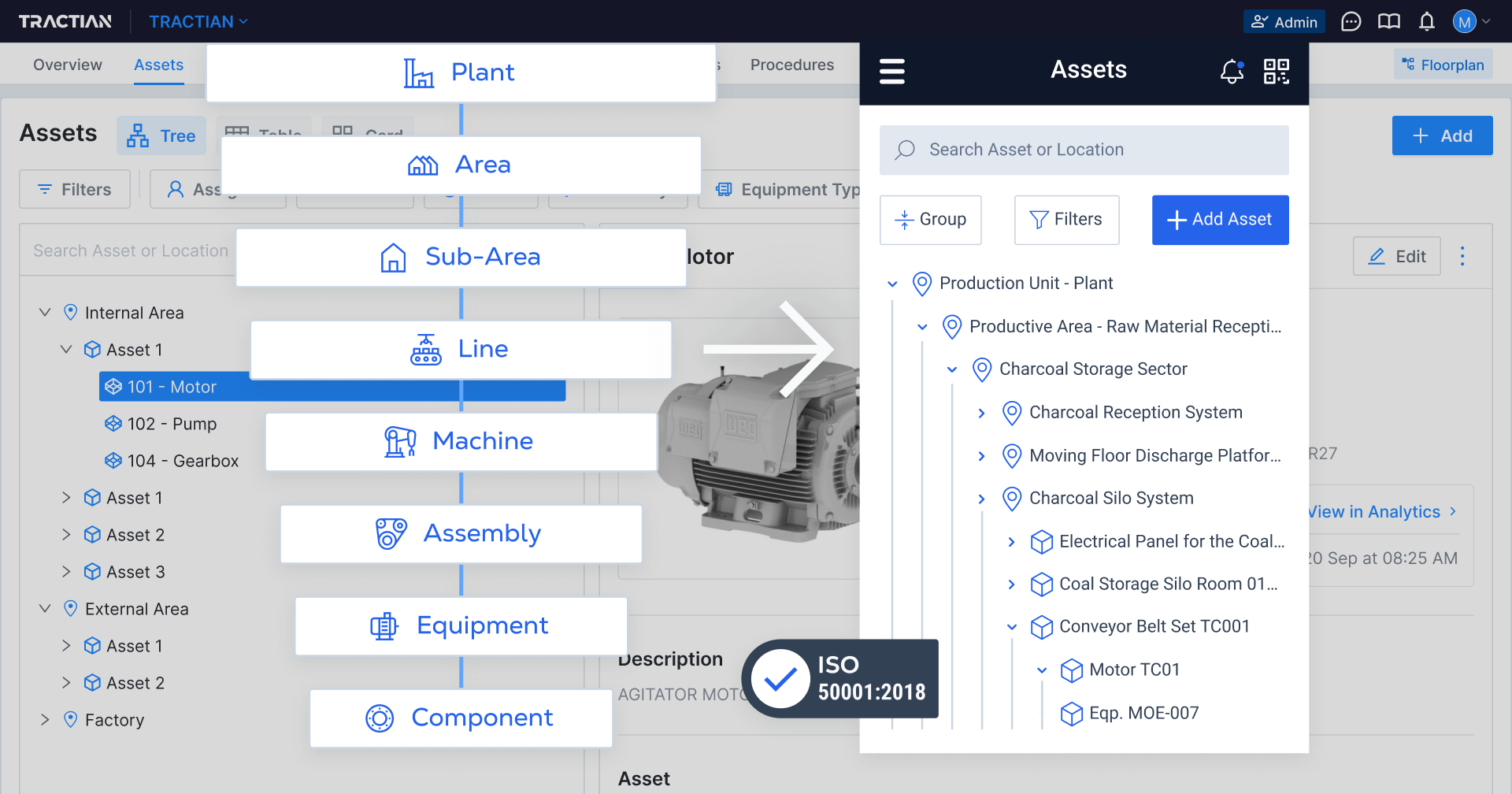Open the Filters funnel in the Assets panel
1512x794 pixels.
click(x=1066, y=219)
